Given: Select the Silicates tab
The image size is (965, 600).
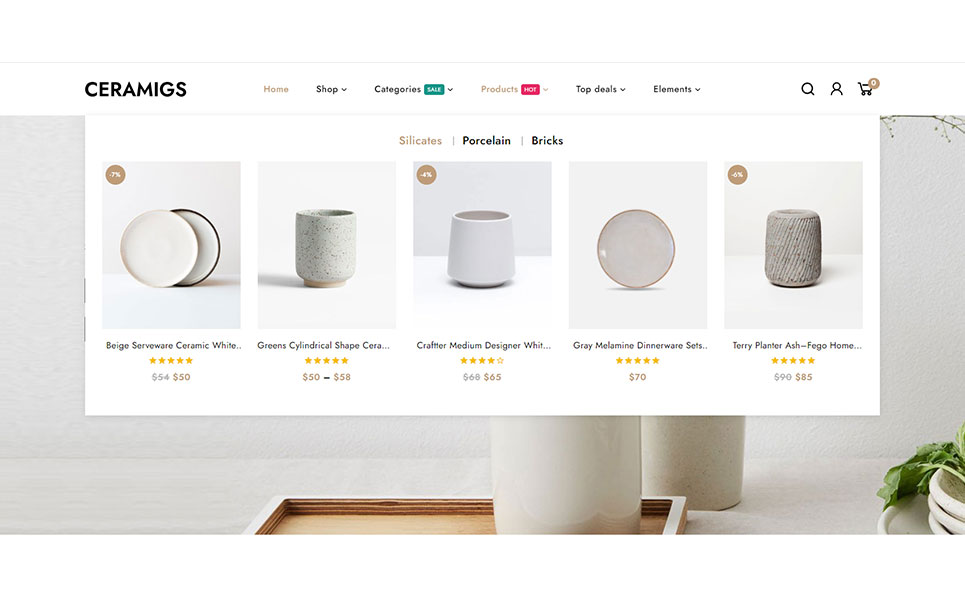Looking at the screenshot, I should tap(420, 141).
